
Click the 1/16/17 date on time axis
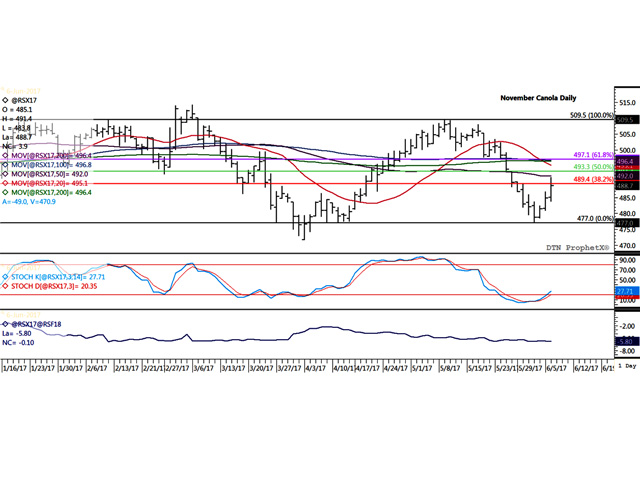16,368
